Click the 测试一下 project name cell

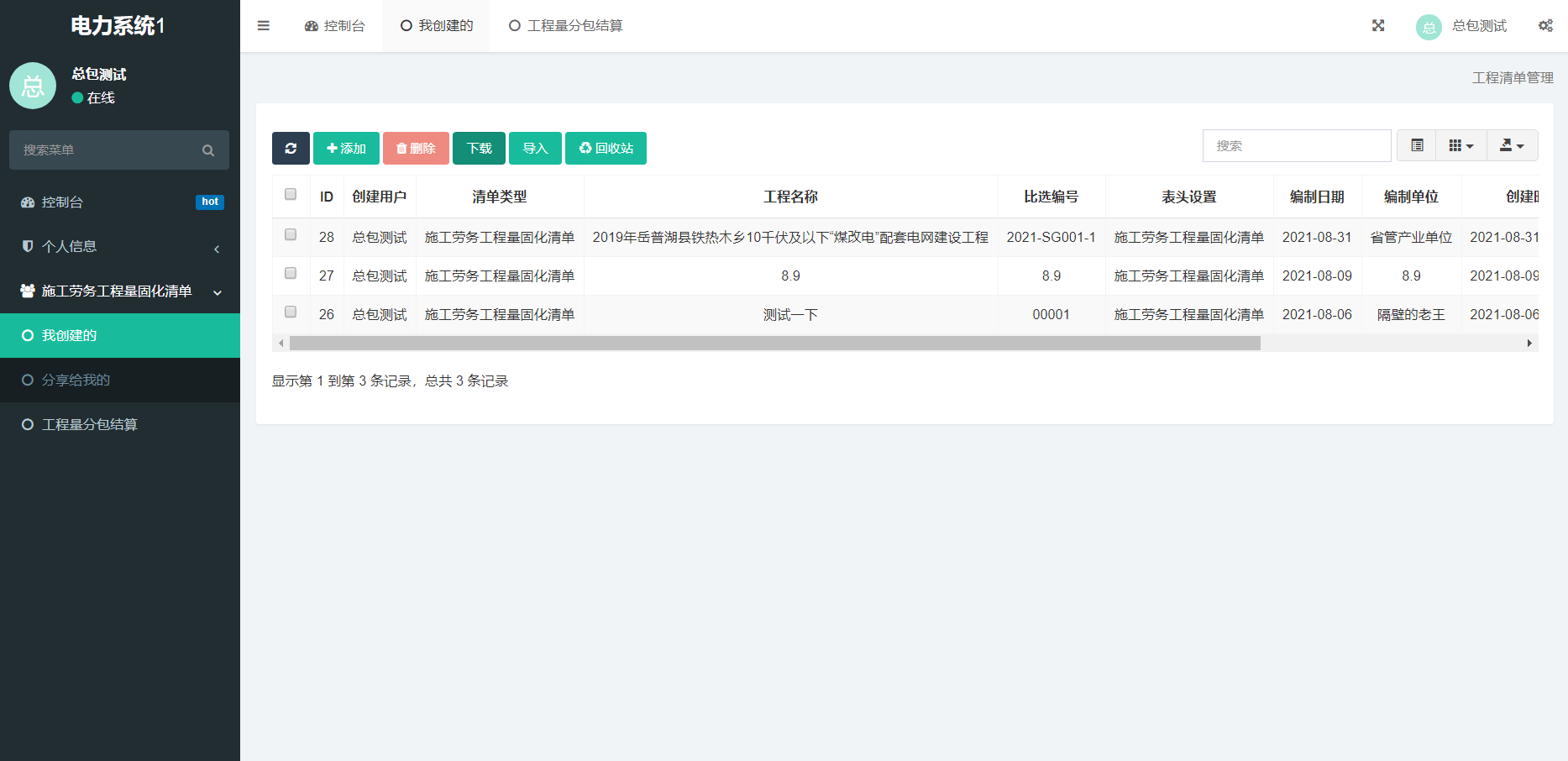coord(790,315)
